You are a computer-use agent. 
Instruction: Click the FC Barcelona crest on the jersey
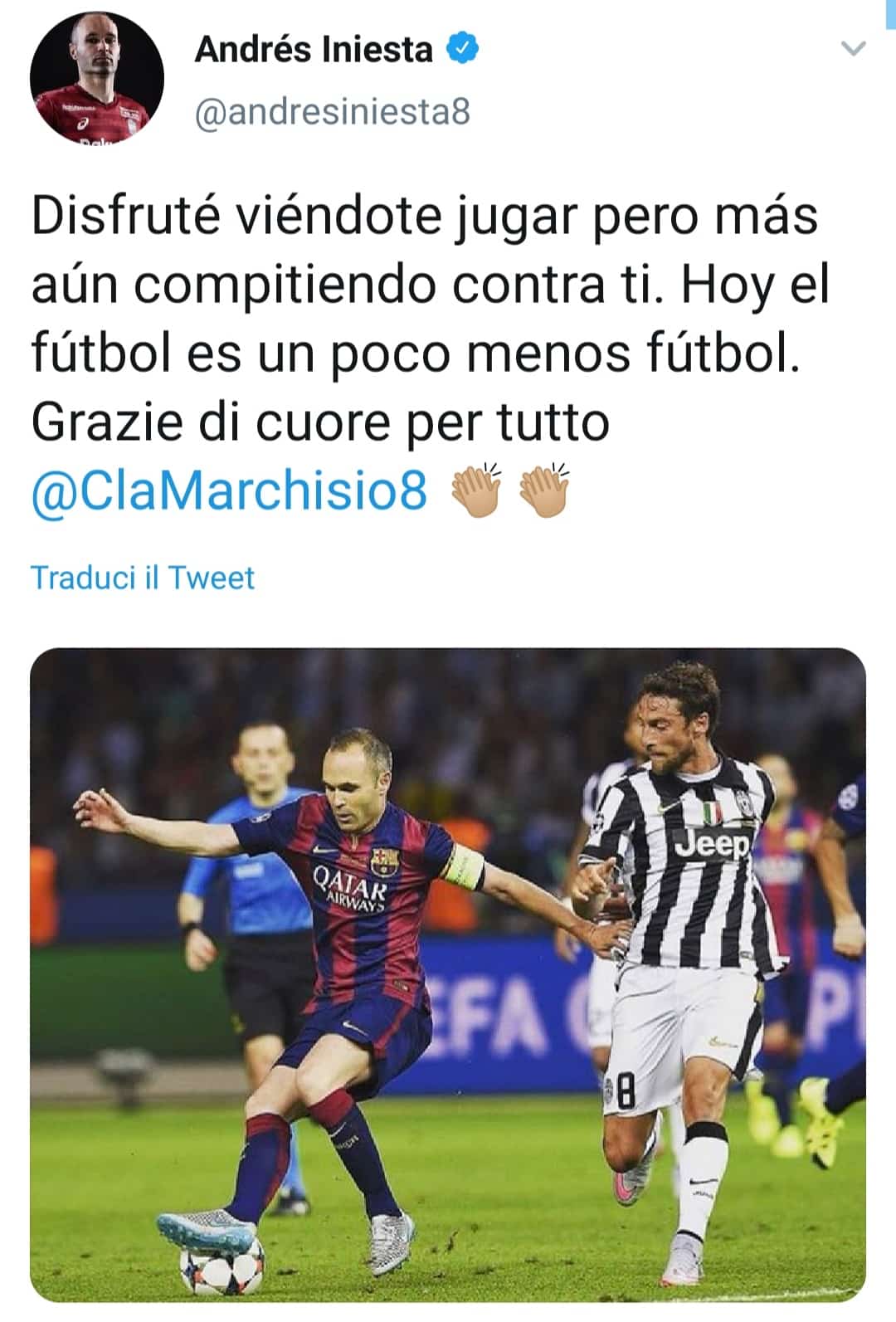coord(383,861)
